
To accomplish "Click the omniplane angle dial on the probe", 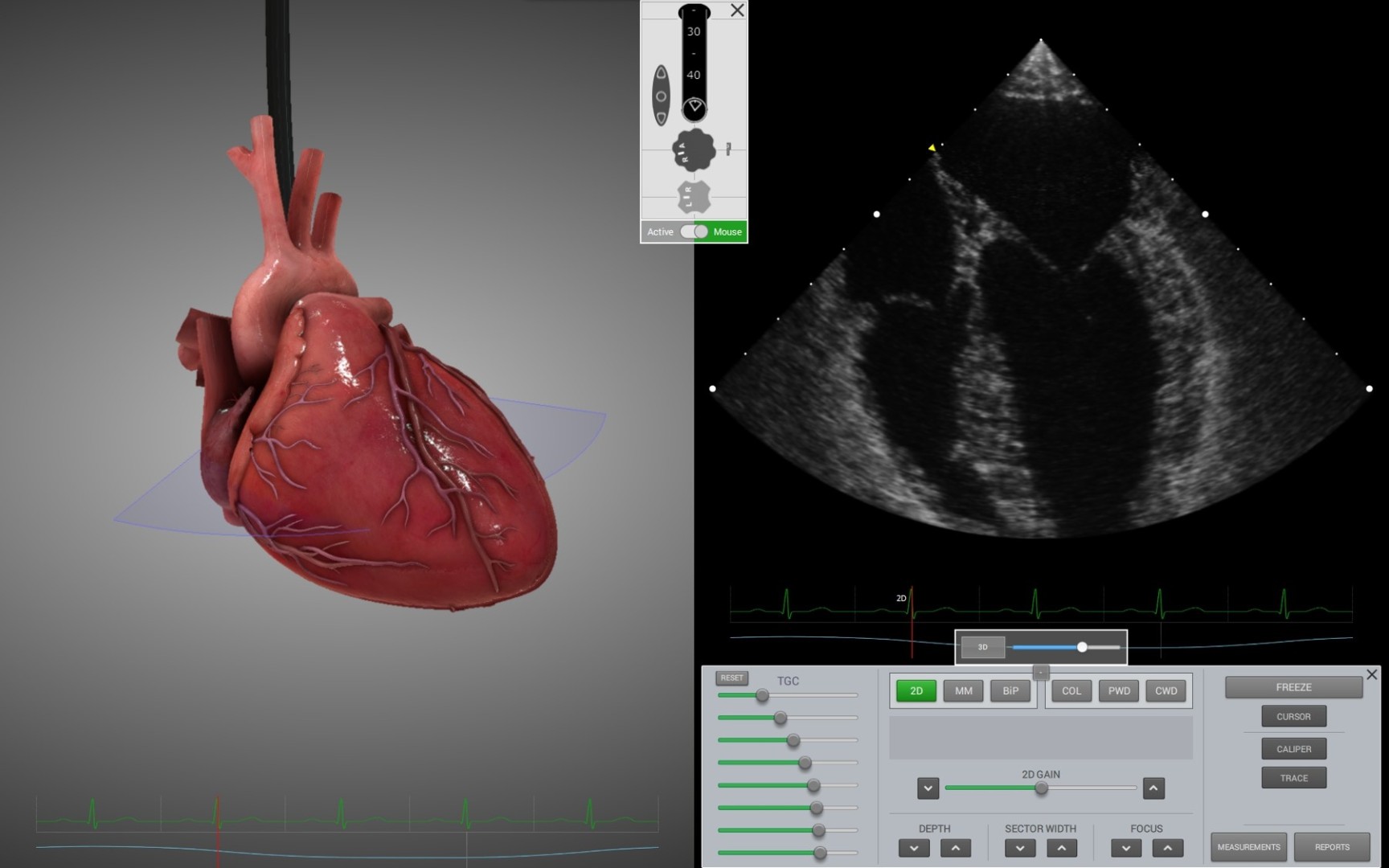I will [x=694, y=107].
